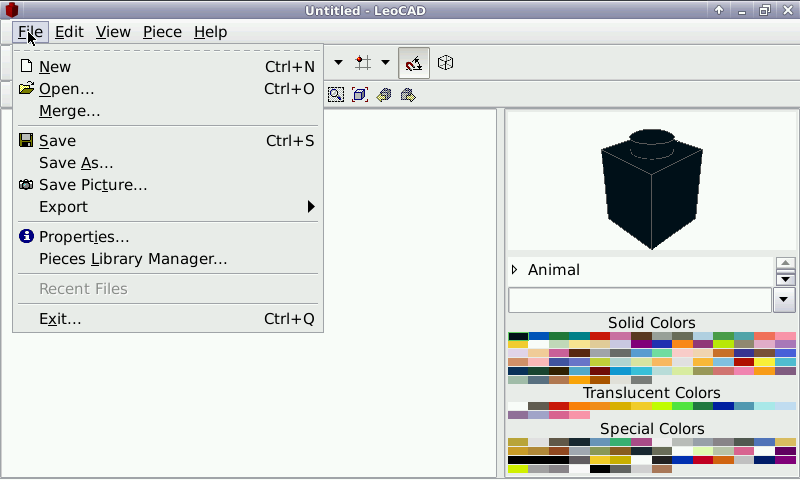The height and width of the screenshot is (480, 800).
Task: Select the Zoom Region magnifier tool
Action: pos(336,95)
